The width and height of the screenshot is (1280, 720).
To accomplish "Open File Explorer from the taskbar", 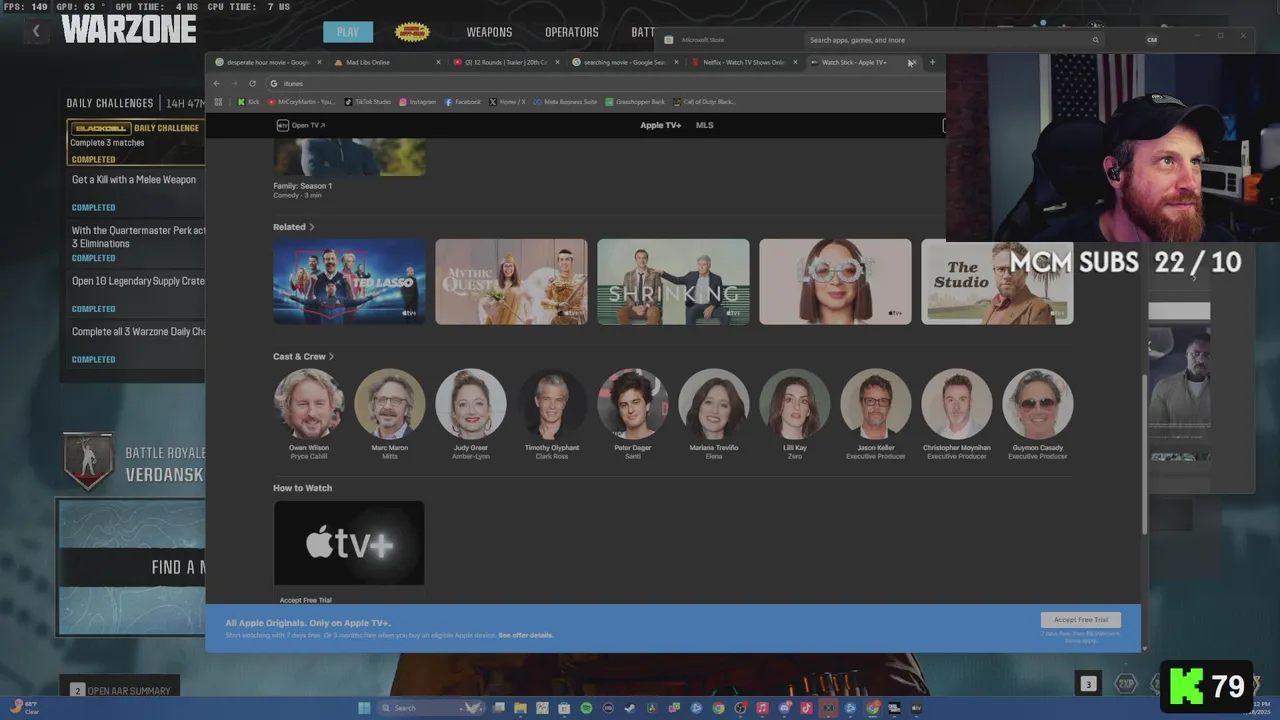I will tap(520, 708).
